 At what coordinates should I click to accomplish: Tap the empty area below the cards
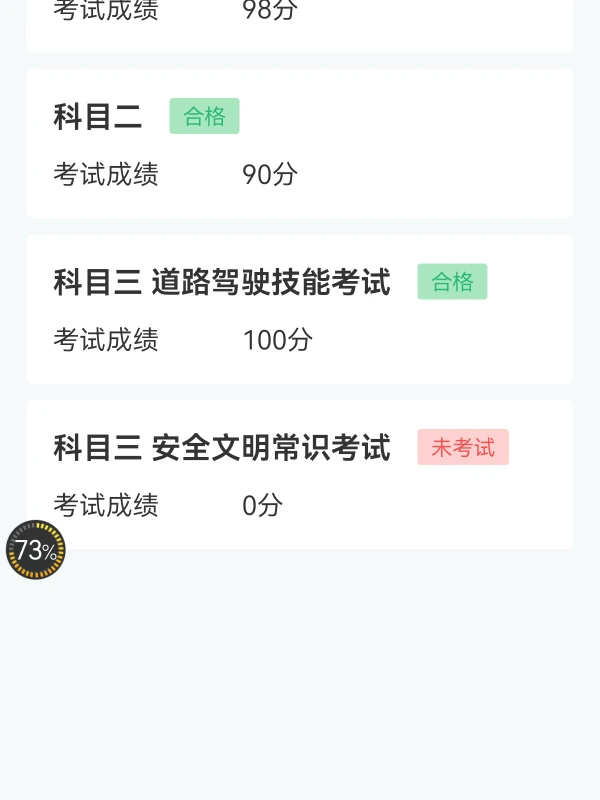[300, 673]
